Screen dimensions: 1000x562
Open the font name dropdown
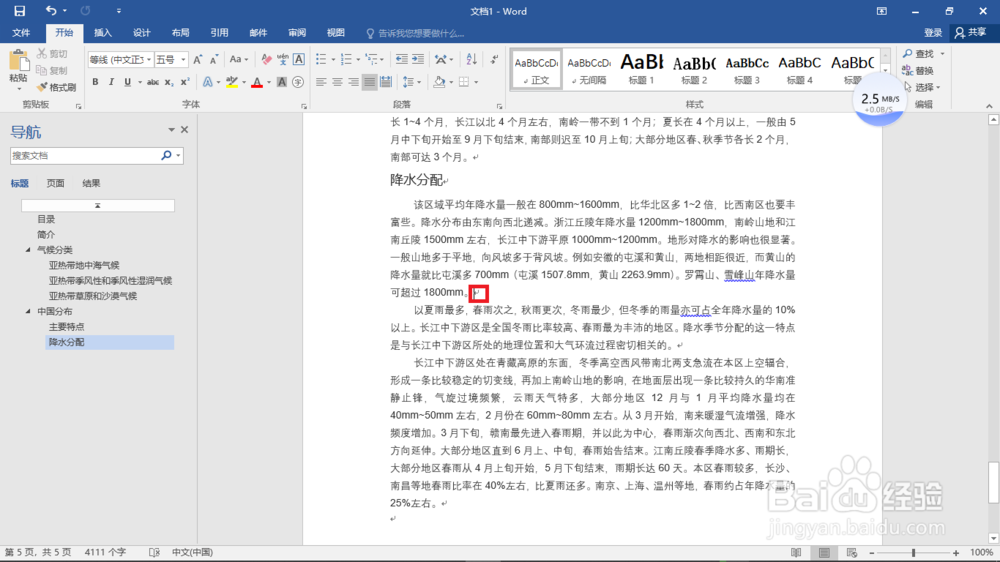pyautogui.click(x=149, y=59)
